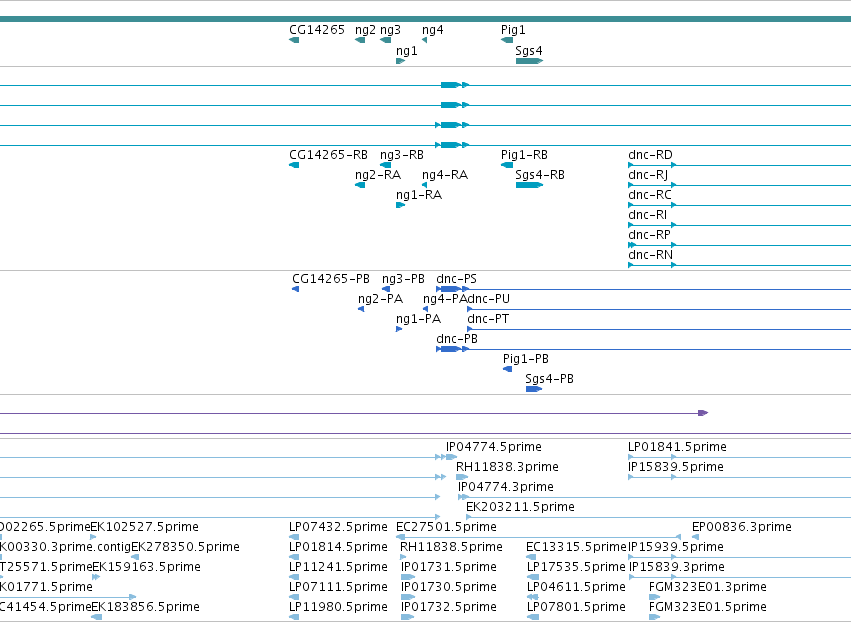Image resolution: width=851 pixels, height=622 pixels.
Task: Select the ng4-RA transcript label
Action: click(445, 175)
